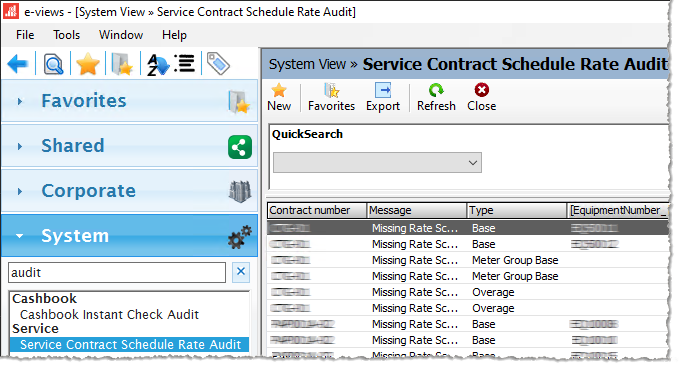Viewport: 679px width, 369px height.
Task: Select the first Meter Group Base row
Action: pos(468,260)
